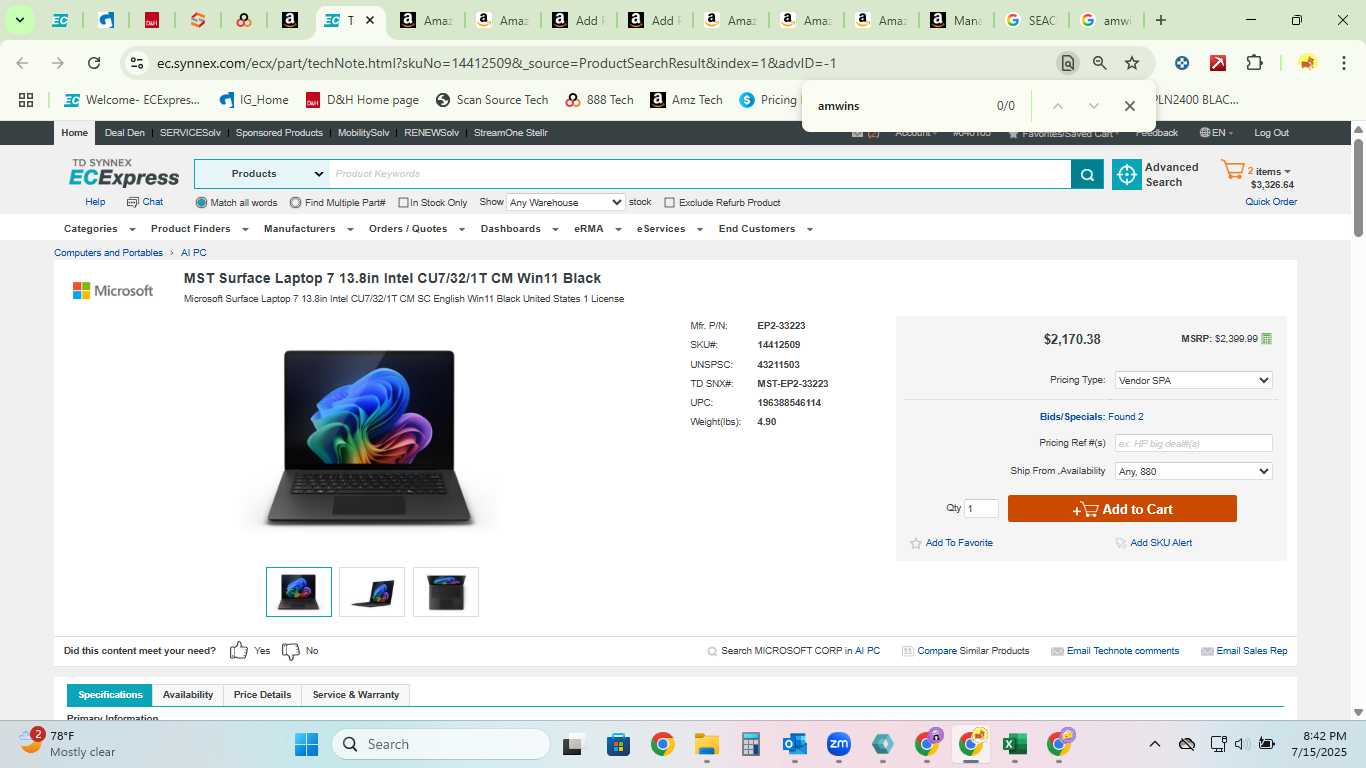Click Email Sales Rep link

(x=1244, y=651)
